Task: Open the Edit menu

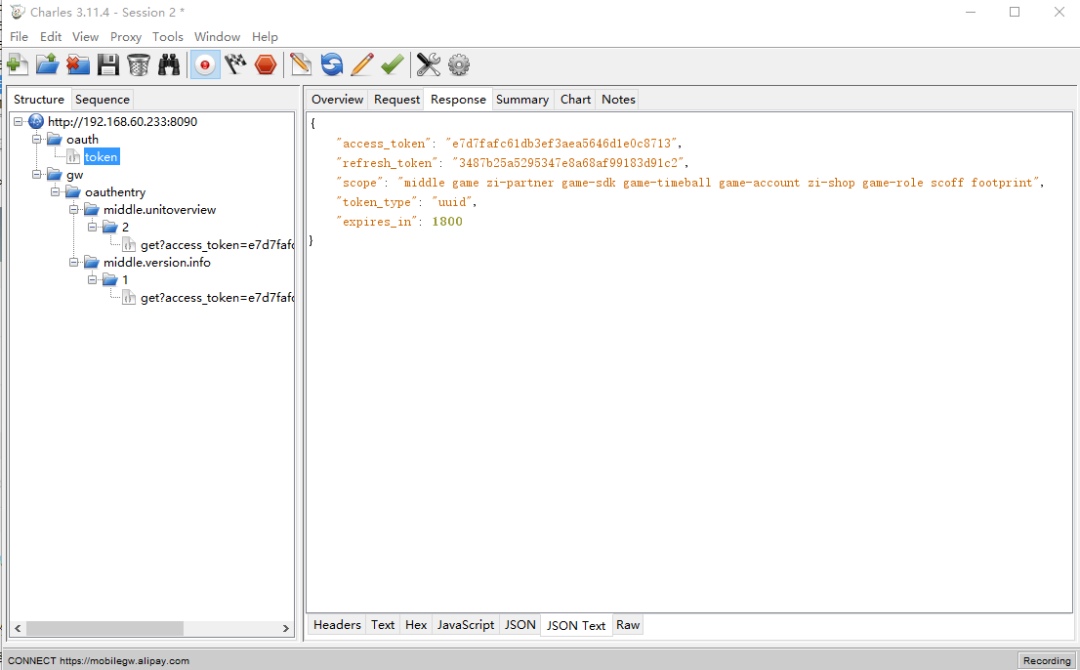Action: tap(50, 36)
